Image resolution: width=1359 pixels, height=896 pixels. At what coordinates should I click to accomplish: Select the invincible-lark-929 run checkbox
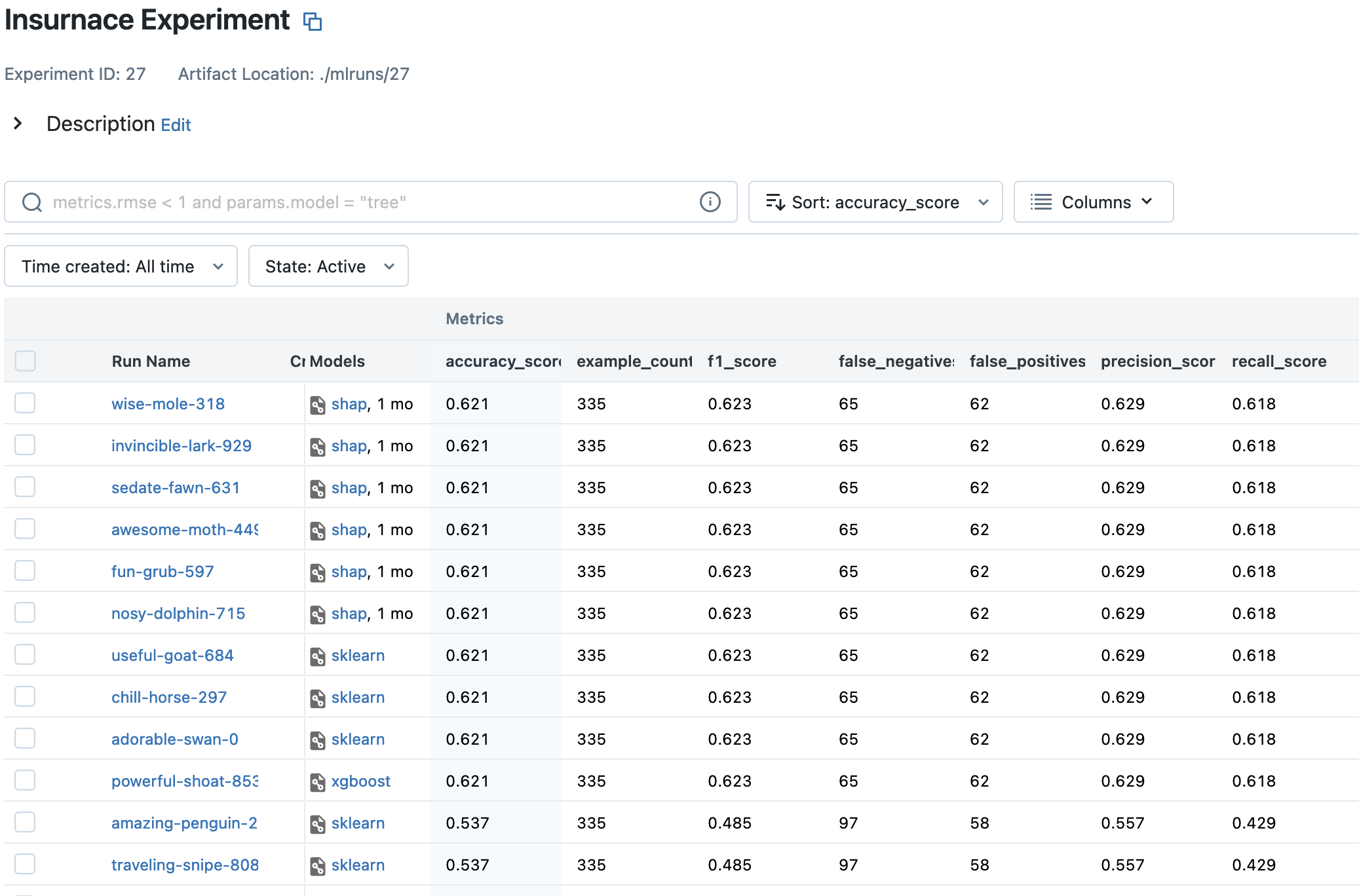coord(26,445)
